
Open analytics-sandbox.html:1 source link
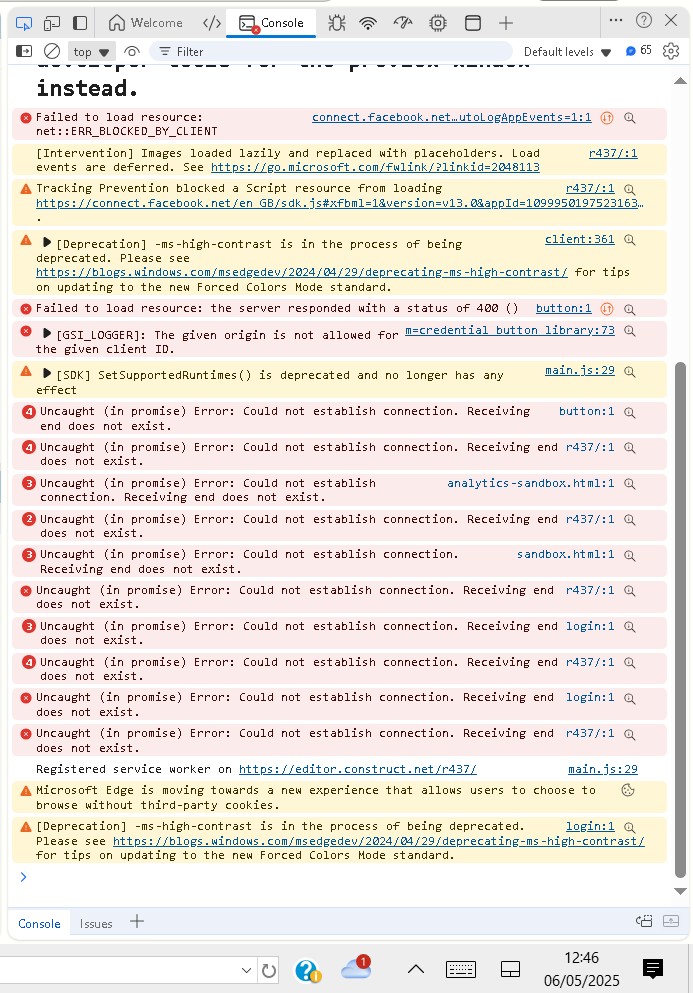coord(531,483)
